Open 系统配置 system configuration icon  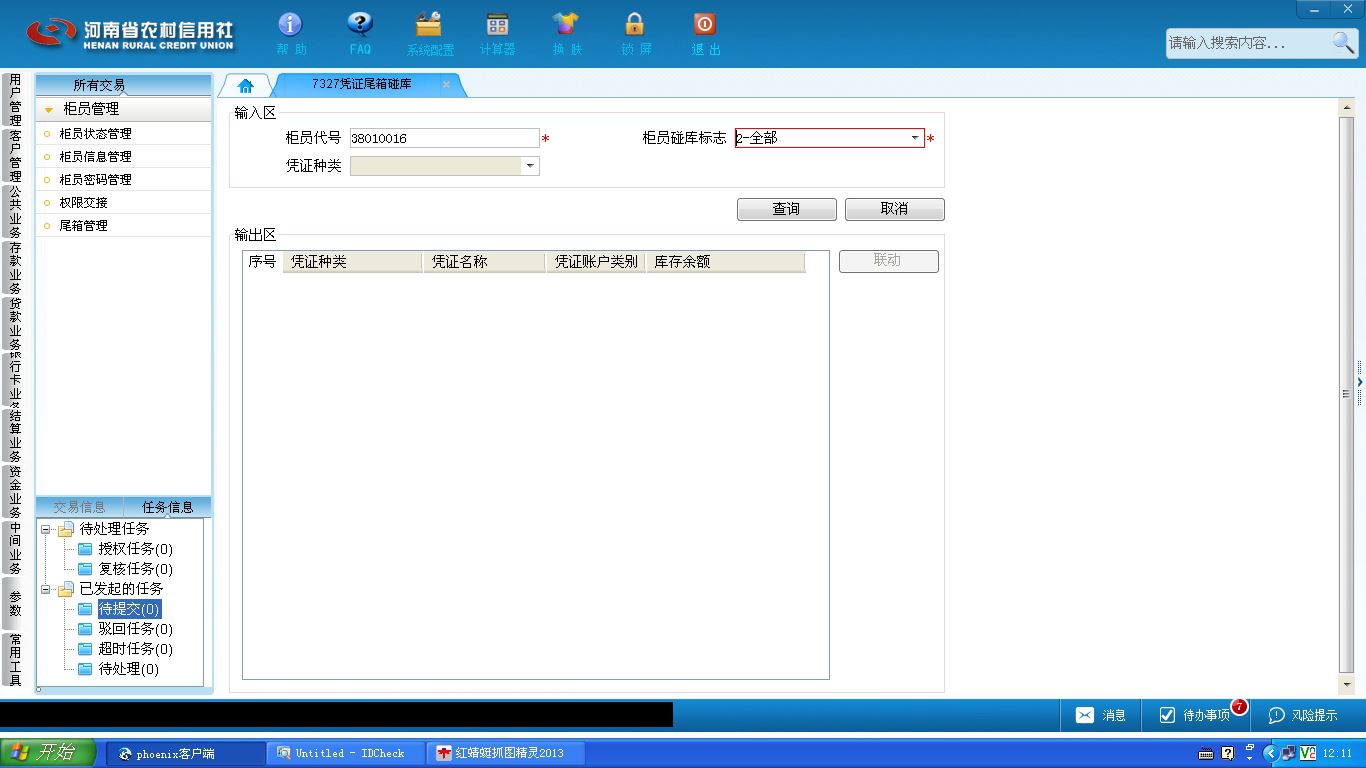click(x=429, y=24)
